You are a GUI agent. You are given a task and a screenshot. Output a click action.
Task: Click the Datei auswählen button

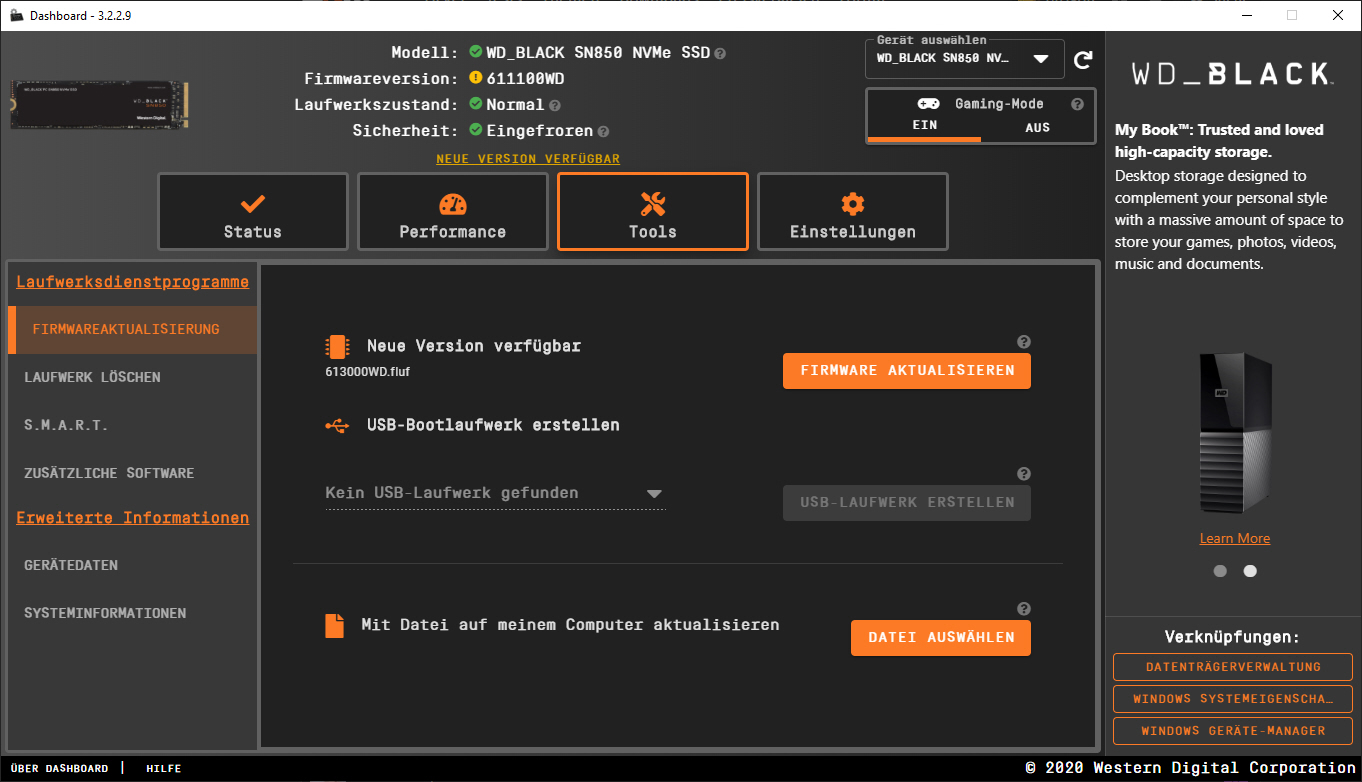coord(941,637)
